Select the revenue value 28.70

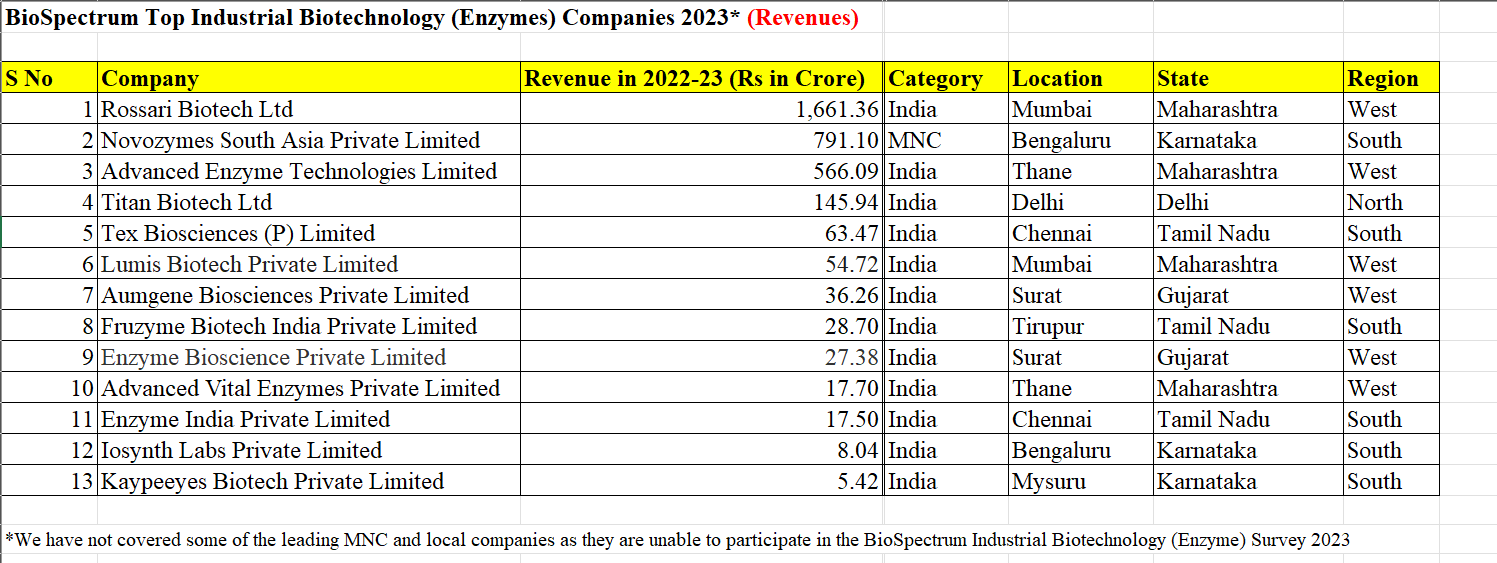(x=702, y=326)
